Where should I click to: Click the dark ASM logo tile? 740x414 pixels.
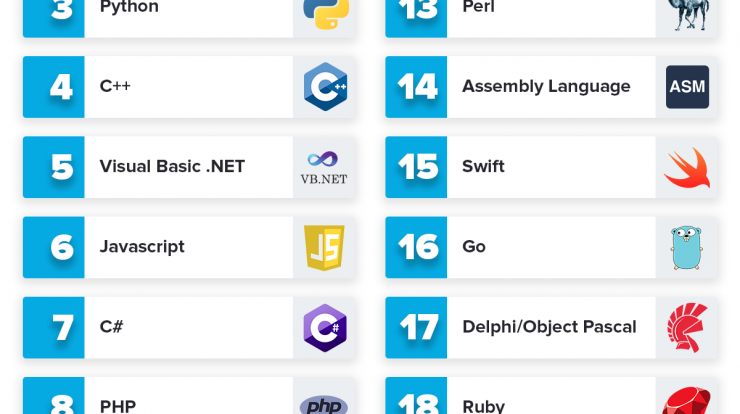pyautogui.click(x=688, y=87)
